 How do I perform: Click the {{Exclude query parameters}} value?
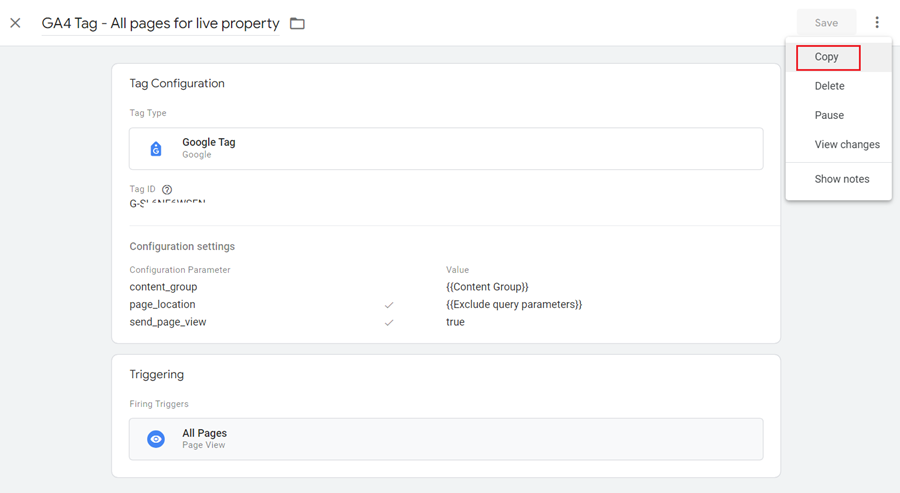514,304
